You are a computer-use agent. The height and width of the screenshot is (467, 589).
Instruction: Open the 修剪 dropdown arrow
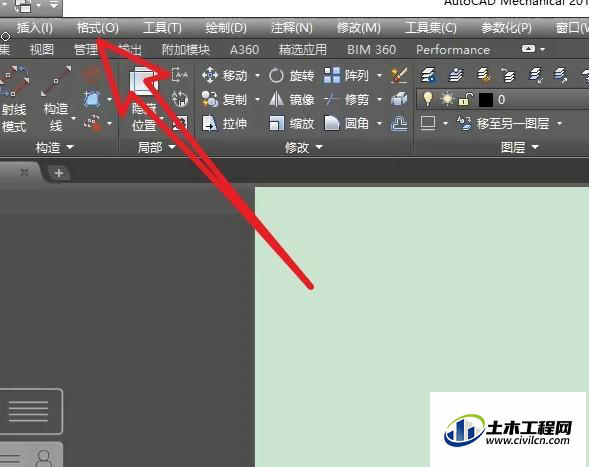pyautogui.click(x=379, y=100)
